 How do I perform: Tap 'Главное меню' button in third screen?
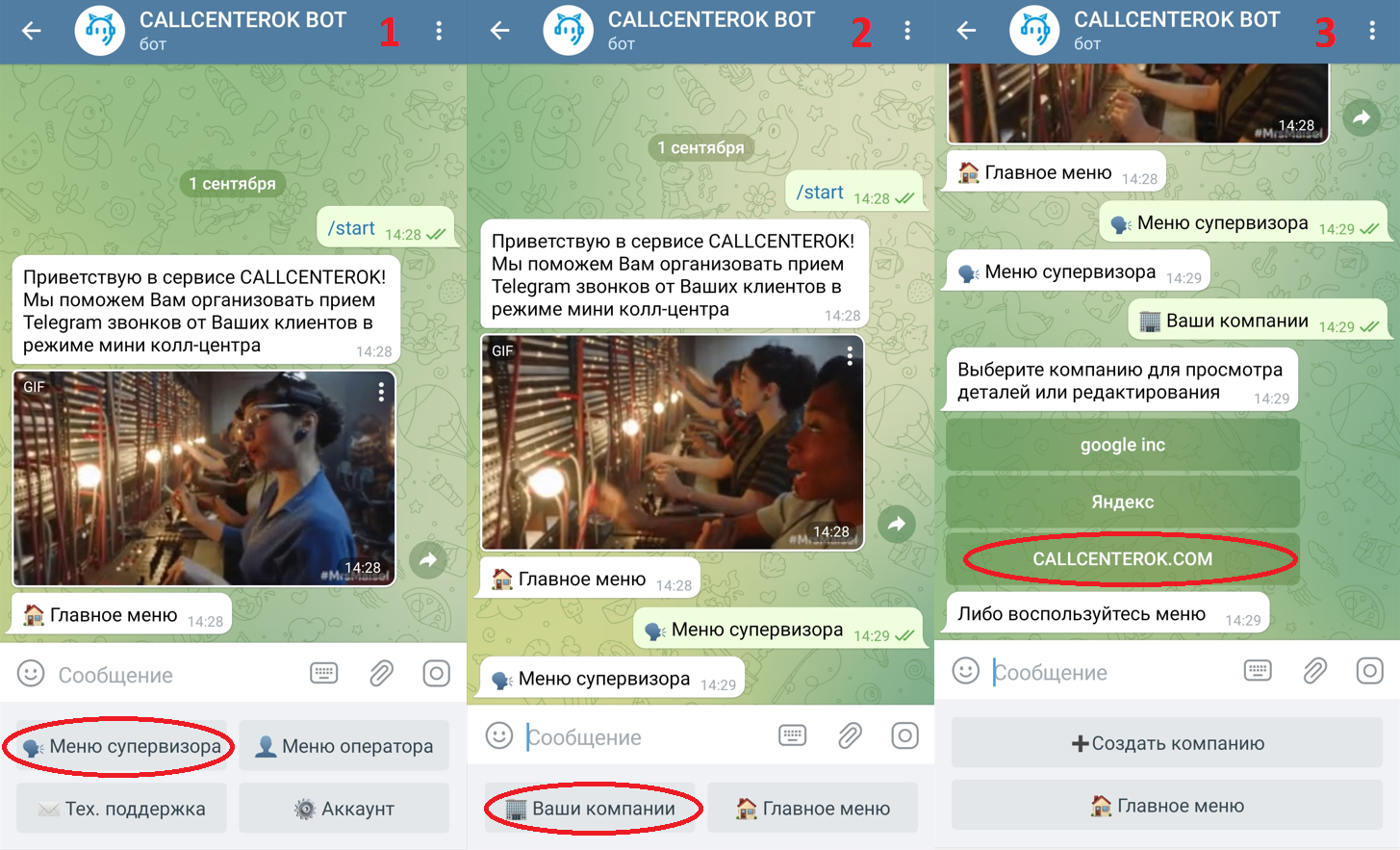tap(1167, 806)
